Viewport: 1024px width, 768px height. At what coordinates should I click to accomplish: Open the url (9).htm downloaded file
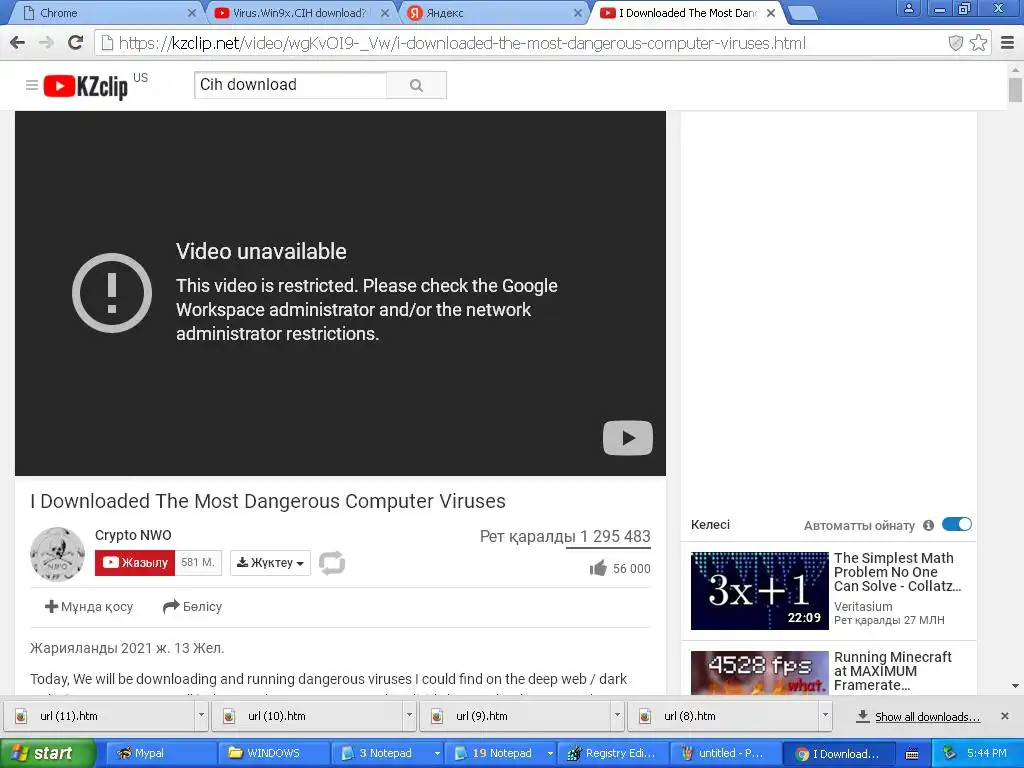(x=516, y=716)
